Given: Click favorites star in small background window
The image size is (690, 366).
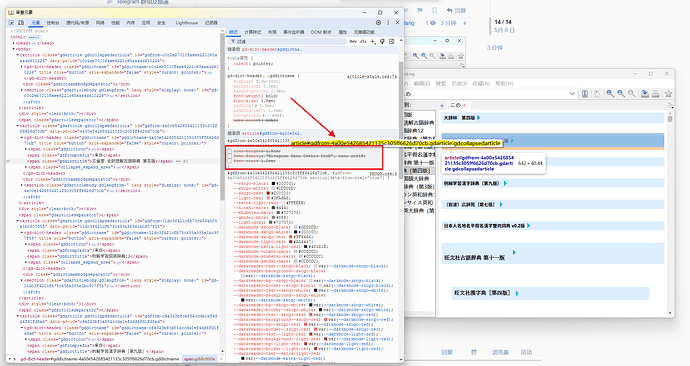Looking at the screenshot, I should tap(460, 56).
